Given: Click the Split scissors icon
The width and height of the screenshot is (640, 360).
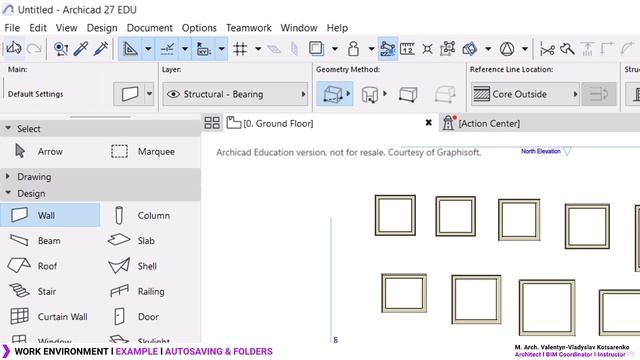Looking at the screenshot, I should pyautogui.click(x=547, y=49).
